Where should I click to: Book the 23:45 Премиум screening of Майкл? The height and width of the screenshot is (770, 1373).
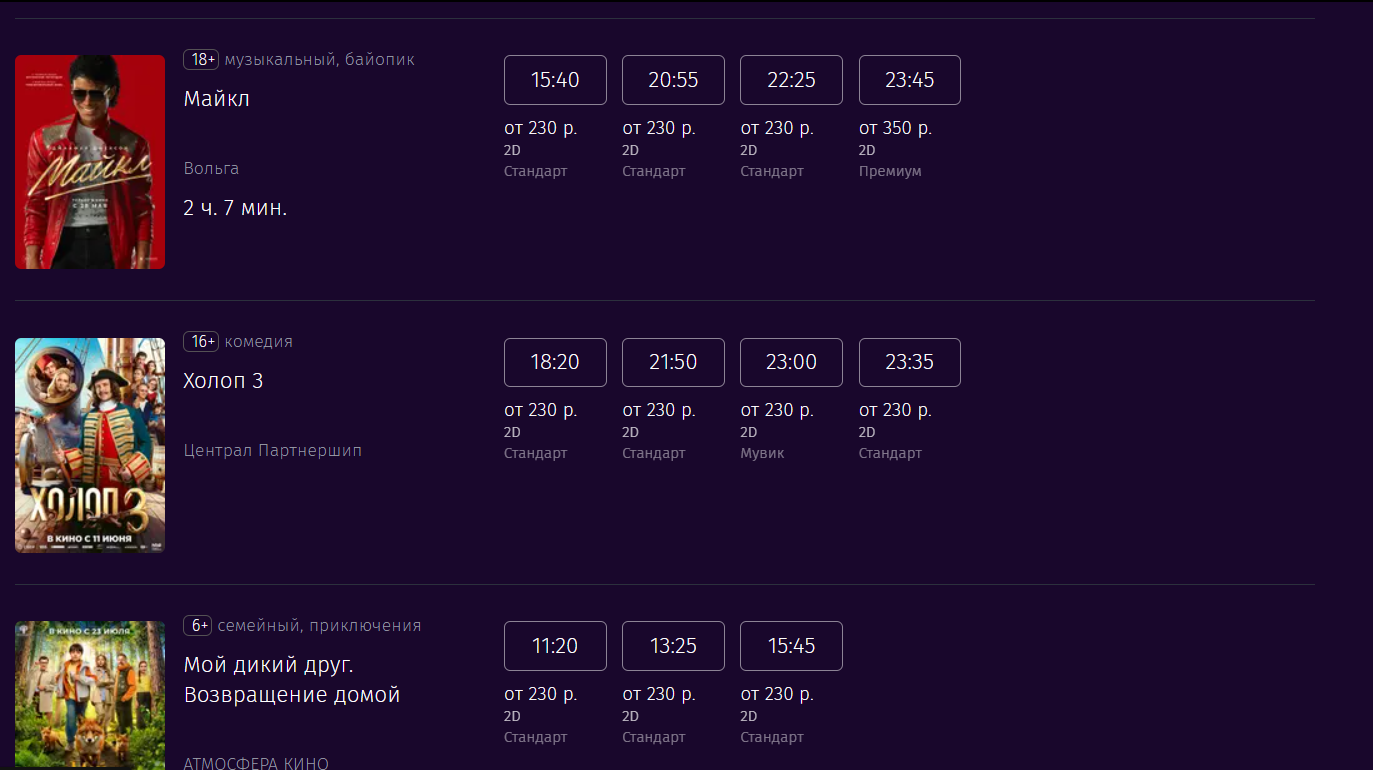[910, 80]
